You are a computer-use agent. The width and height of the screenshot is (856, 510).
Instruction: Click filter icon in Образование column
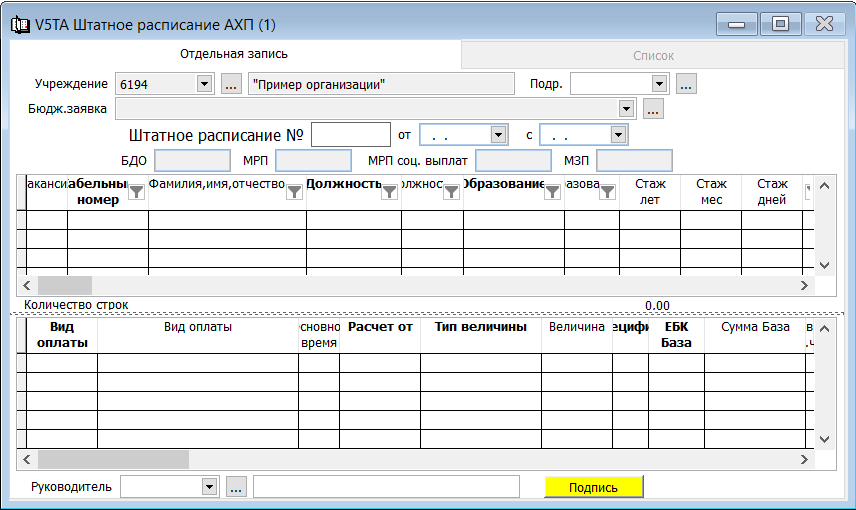(552, 194)
